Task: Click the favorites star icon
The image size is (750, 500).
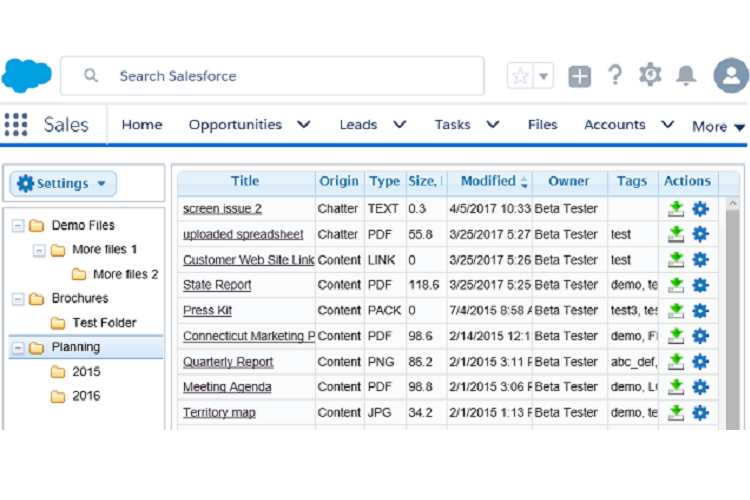Action: [520, 76]
